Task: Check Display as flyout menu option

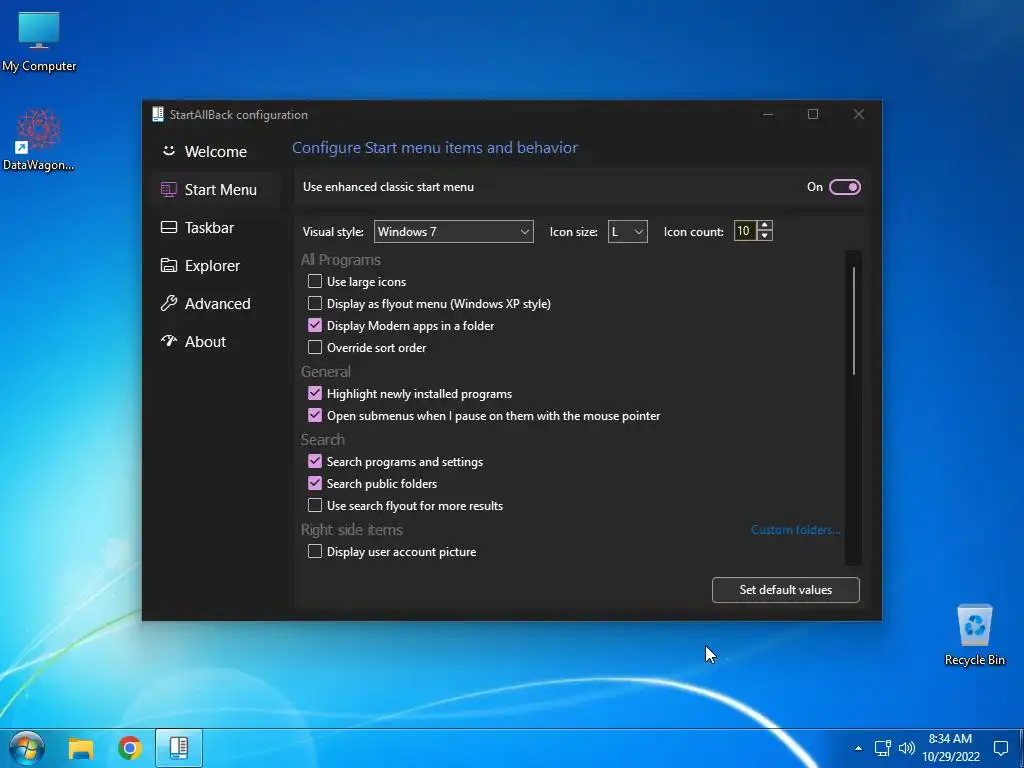Action: [x=315, y=304]
